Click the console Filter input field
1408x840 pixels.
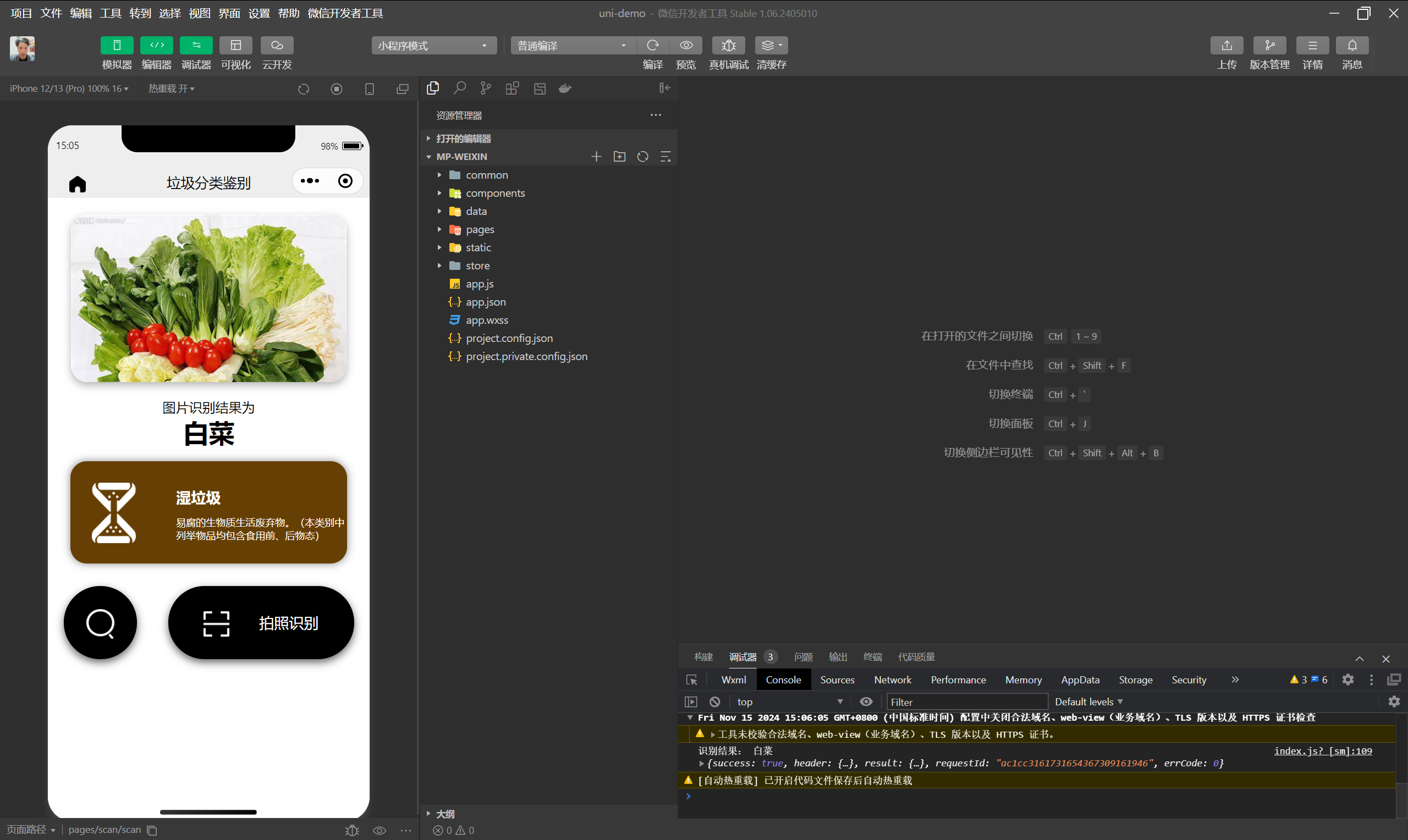point(966,702)
